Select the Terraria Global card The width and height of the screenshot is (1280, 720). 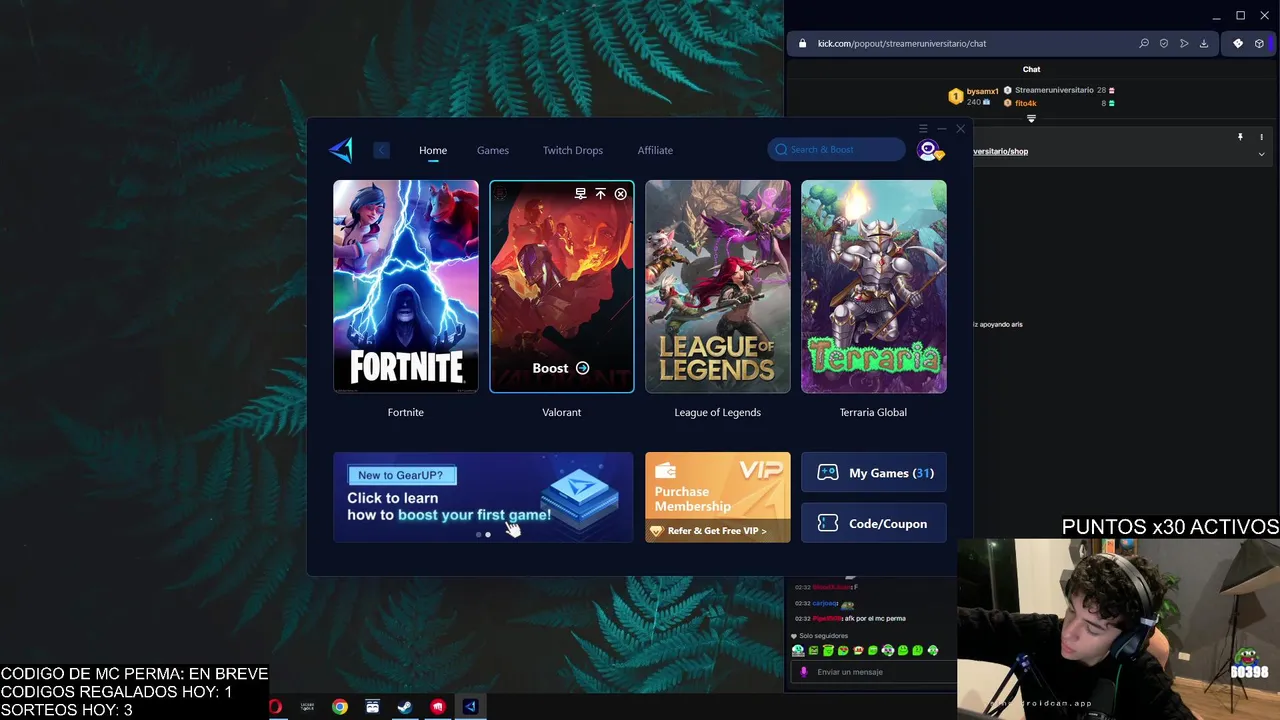[873, 286]
